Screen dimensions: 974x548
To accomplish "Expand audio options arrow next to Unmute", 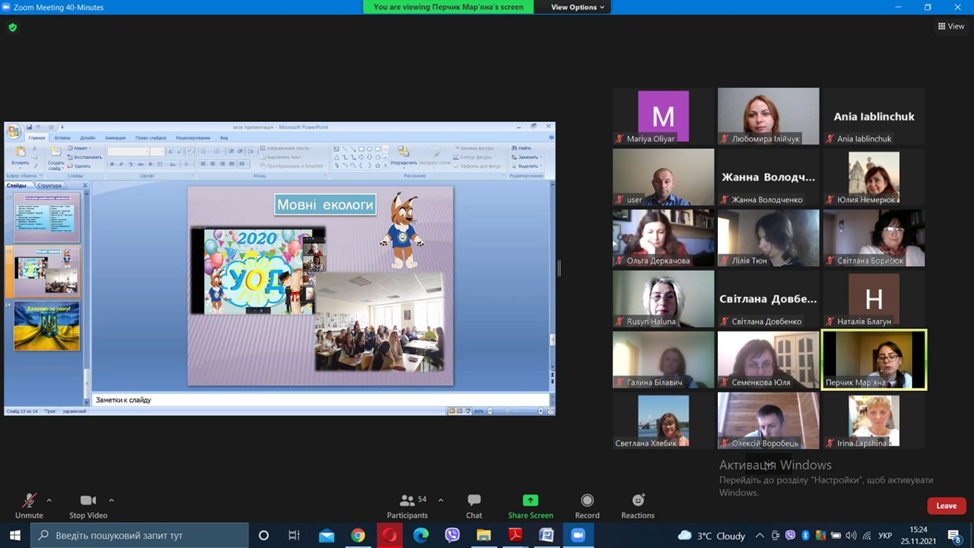I will (x=49, y=500).
